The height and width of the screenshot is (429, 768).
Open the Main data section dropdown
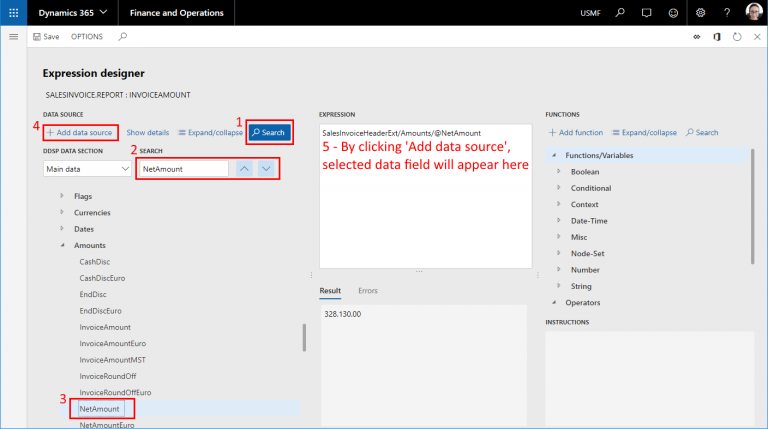88,170
